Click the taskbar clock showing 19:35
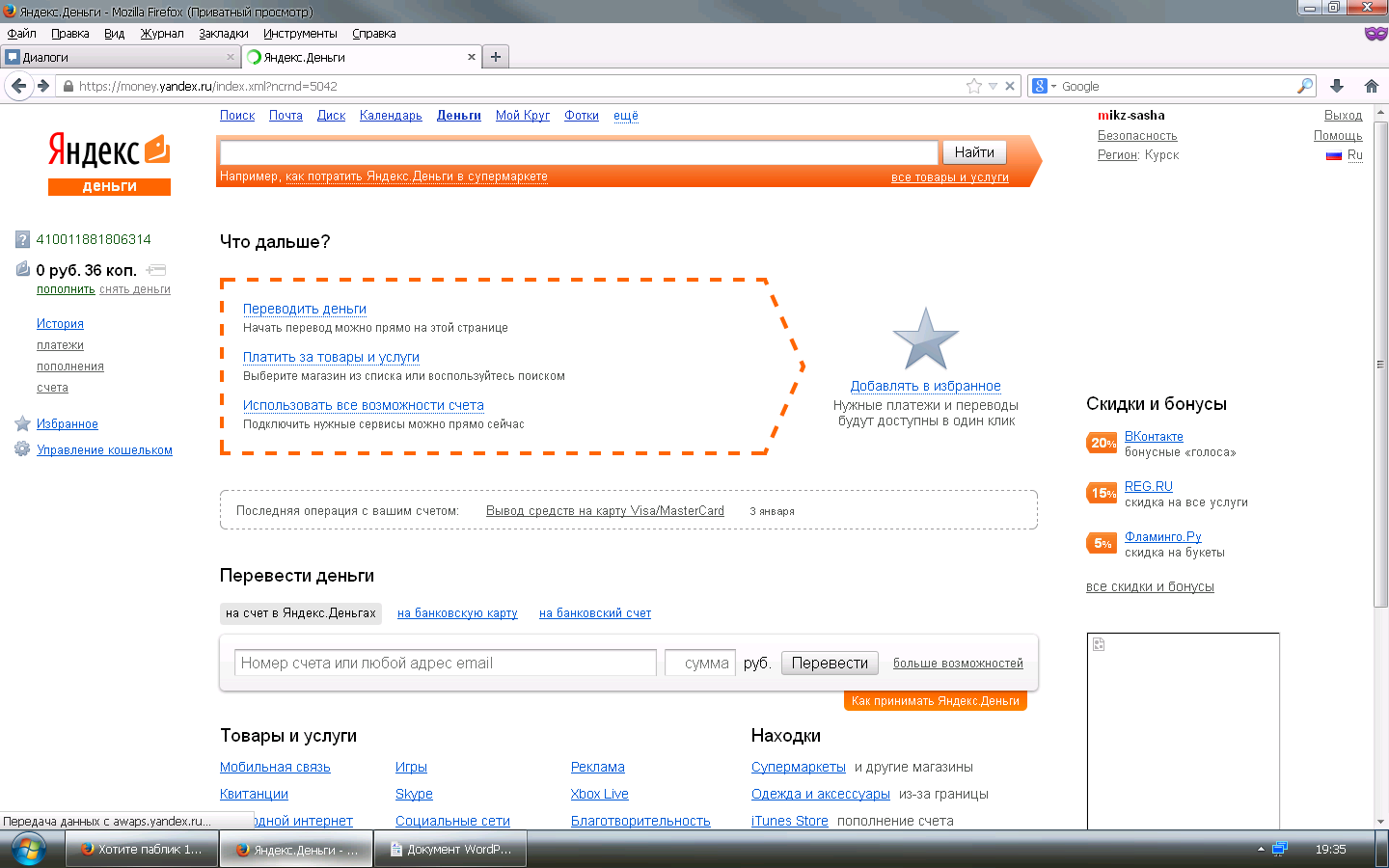 point(1330,850)
